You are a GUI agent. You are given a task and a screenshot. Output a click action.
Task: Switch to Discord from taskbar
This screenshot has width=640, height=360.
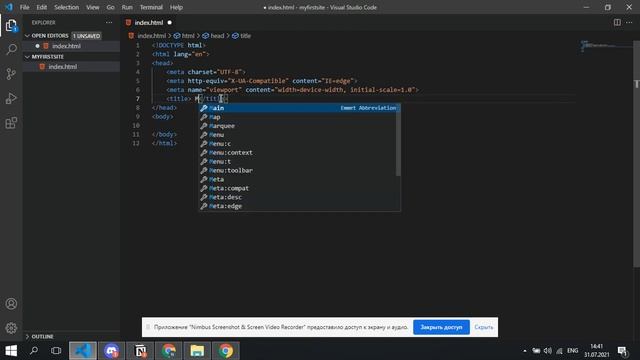point(111,351)
